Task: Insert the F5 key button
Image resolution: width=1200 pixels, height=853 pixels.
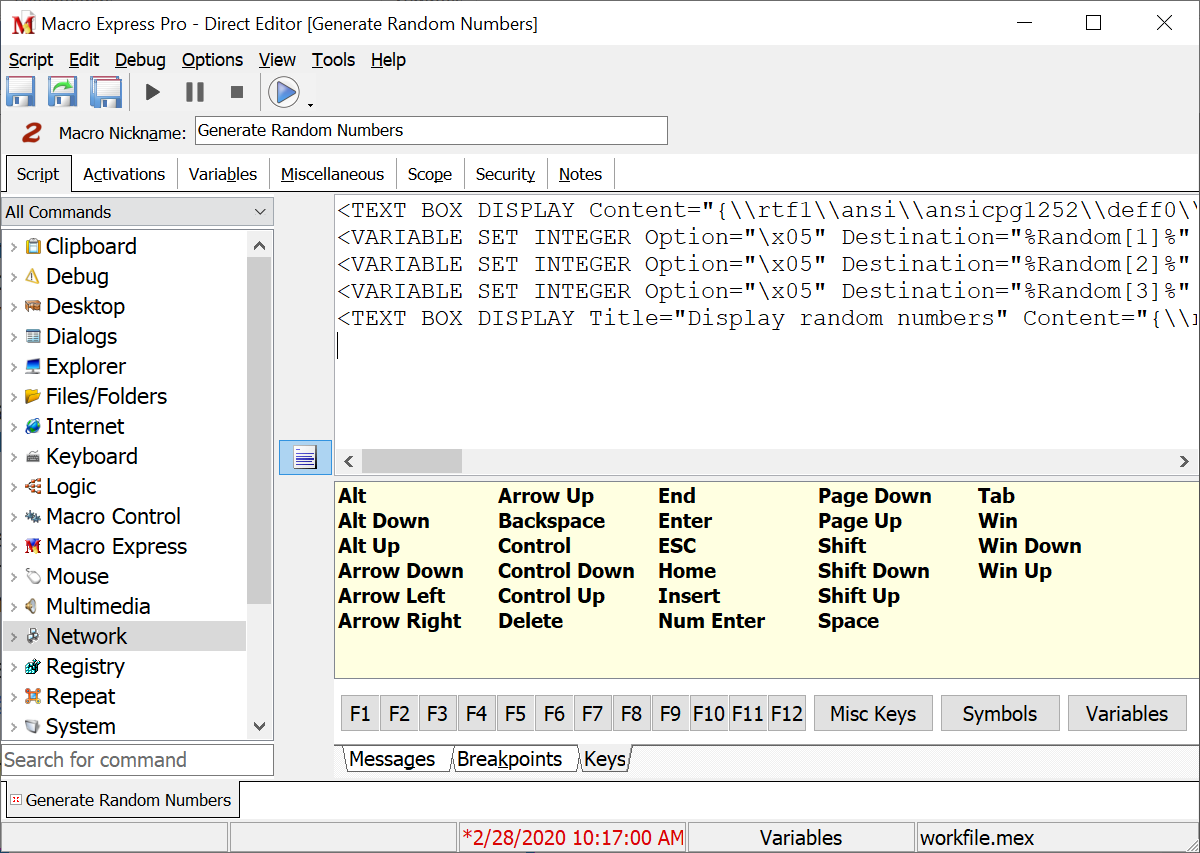Action: [515, 714]
